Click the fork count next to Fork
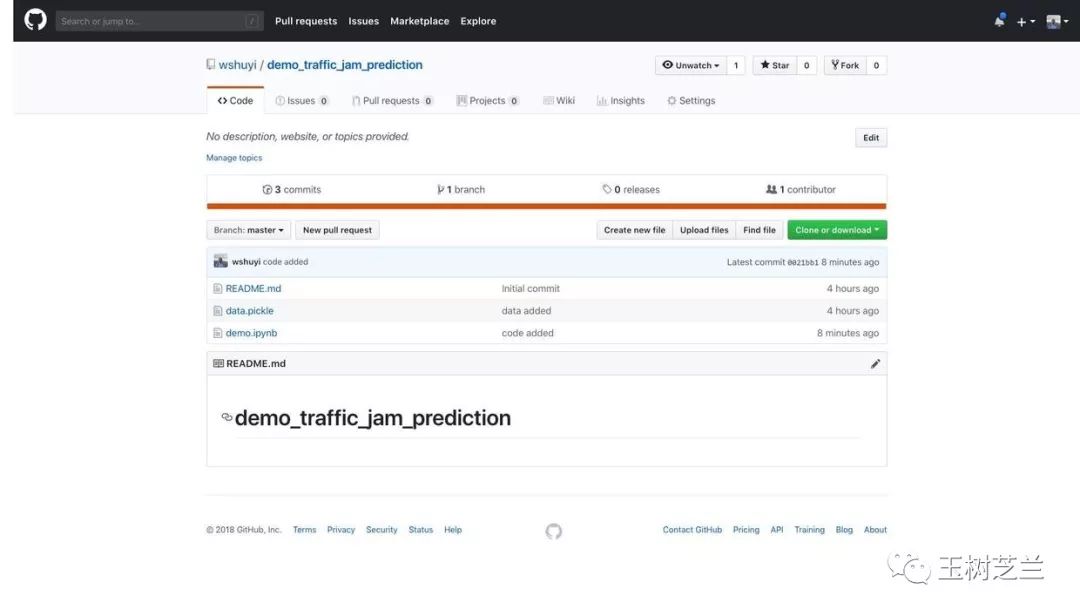The height and width of the screenshot is (616, 1080). pos(876,65)
